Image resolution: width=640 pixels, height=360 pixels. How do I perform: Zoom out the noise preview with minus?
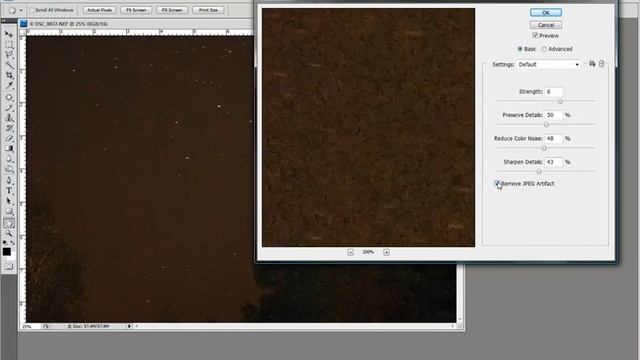350,252
